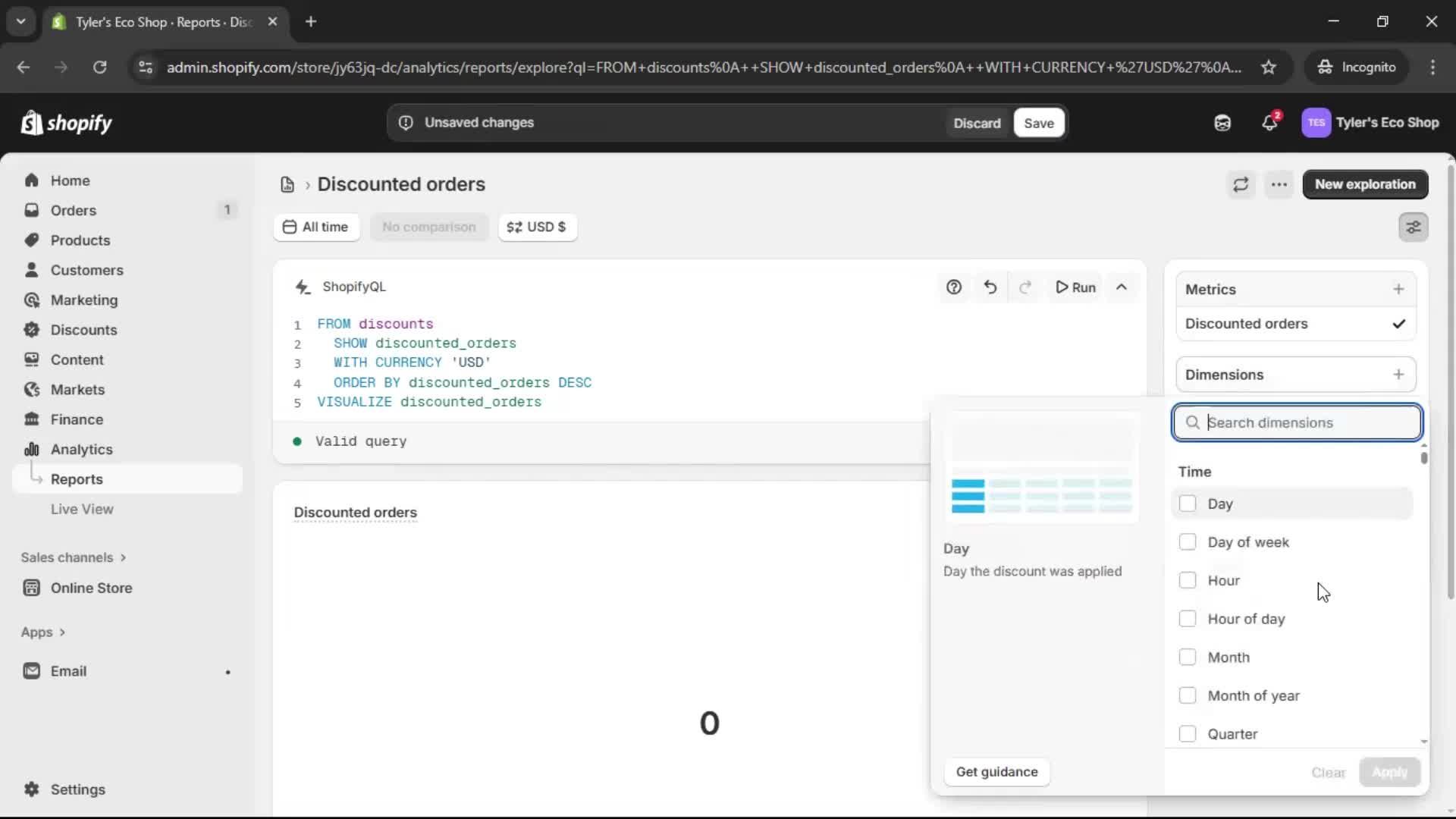Run the ShopifyQL query
This screenshot has height=819, width=1456.
click(1076, 287)
